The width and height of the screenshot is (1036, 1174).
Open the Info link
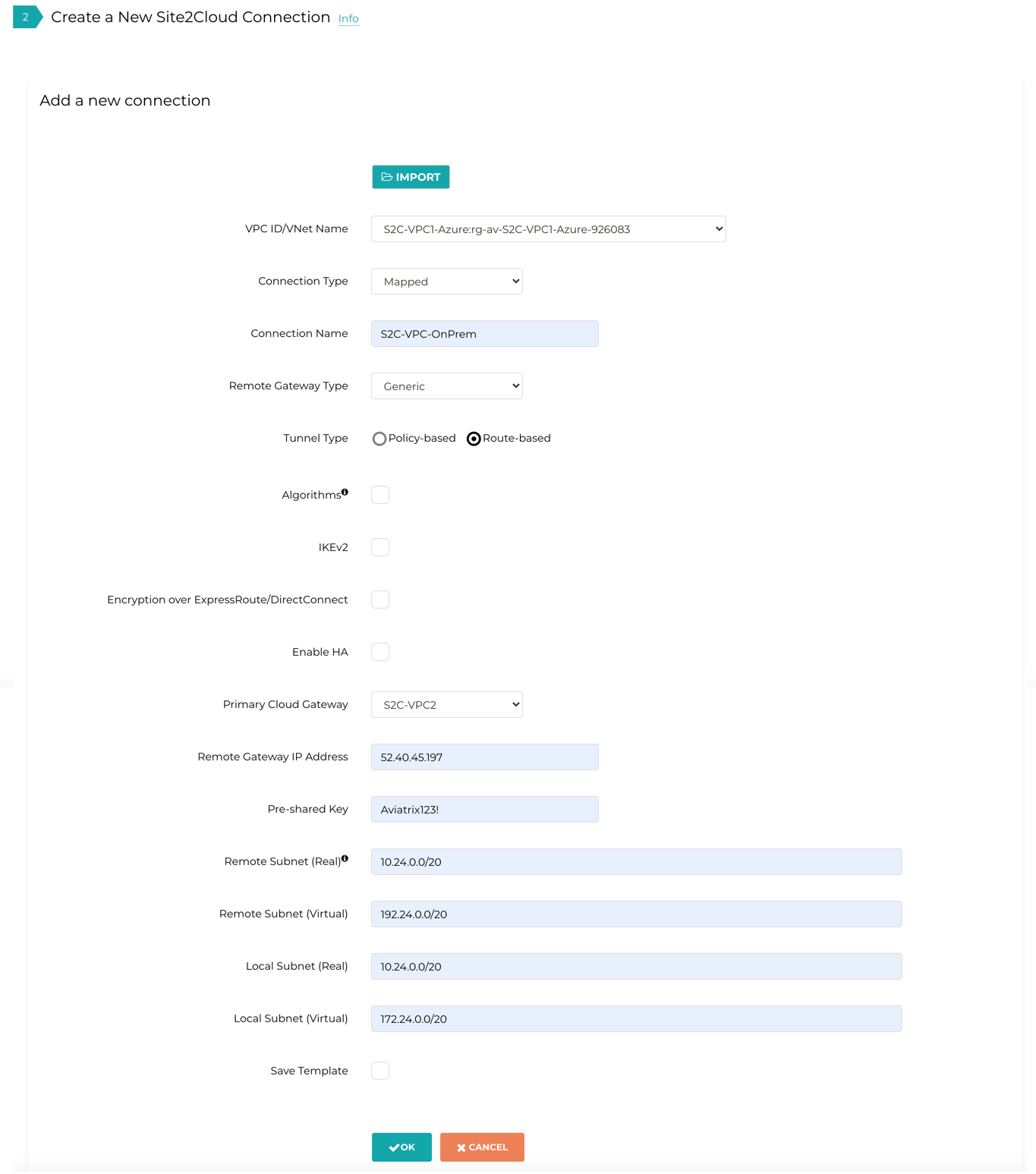tap(348, 19)
